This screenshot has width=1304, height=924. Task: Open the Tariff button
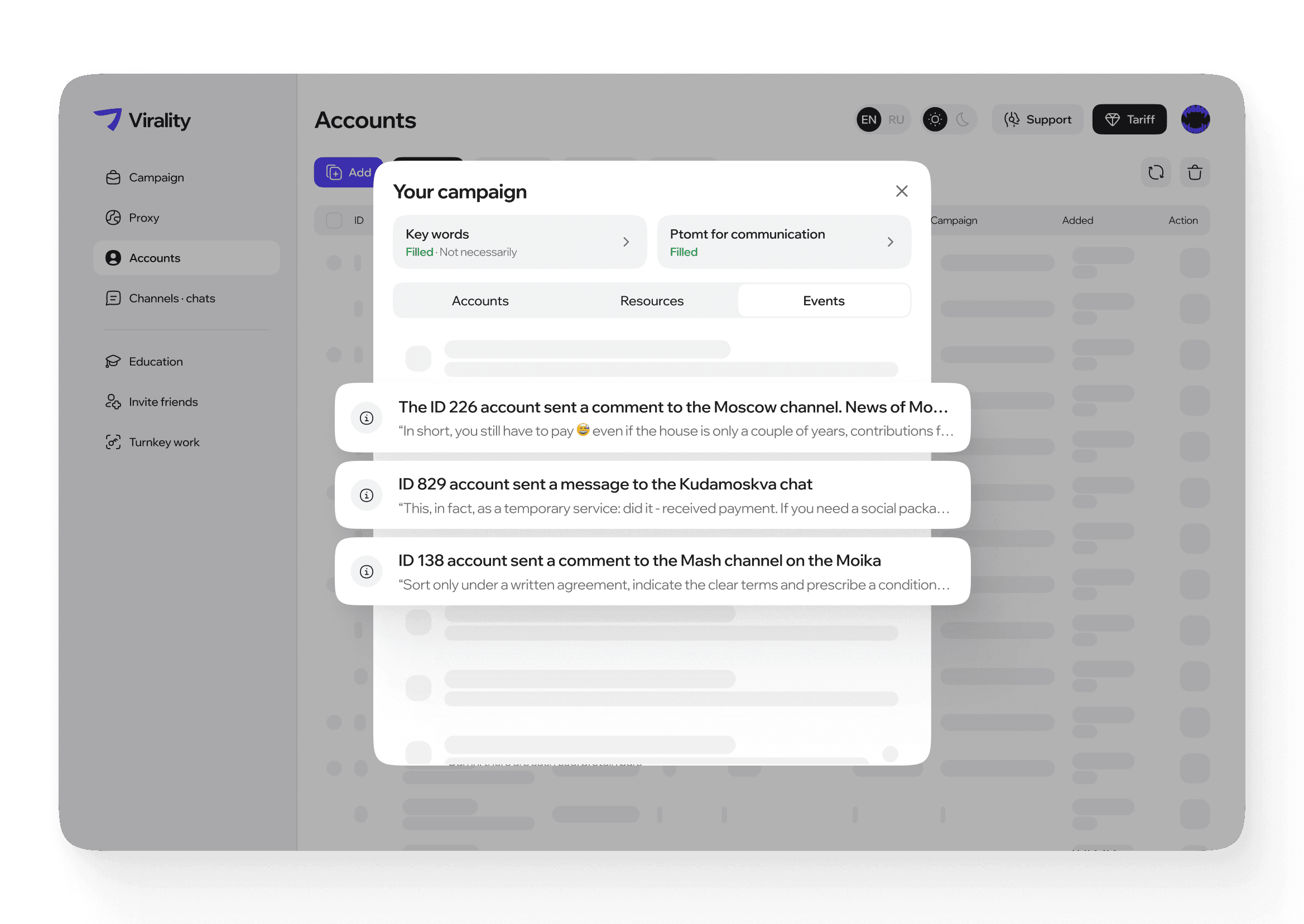[x=1129, y=119]
